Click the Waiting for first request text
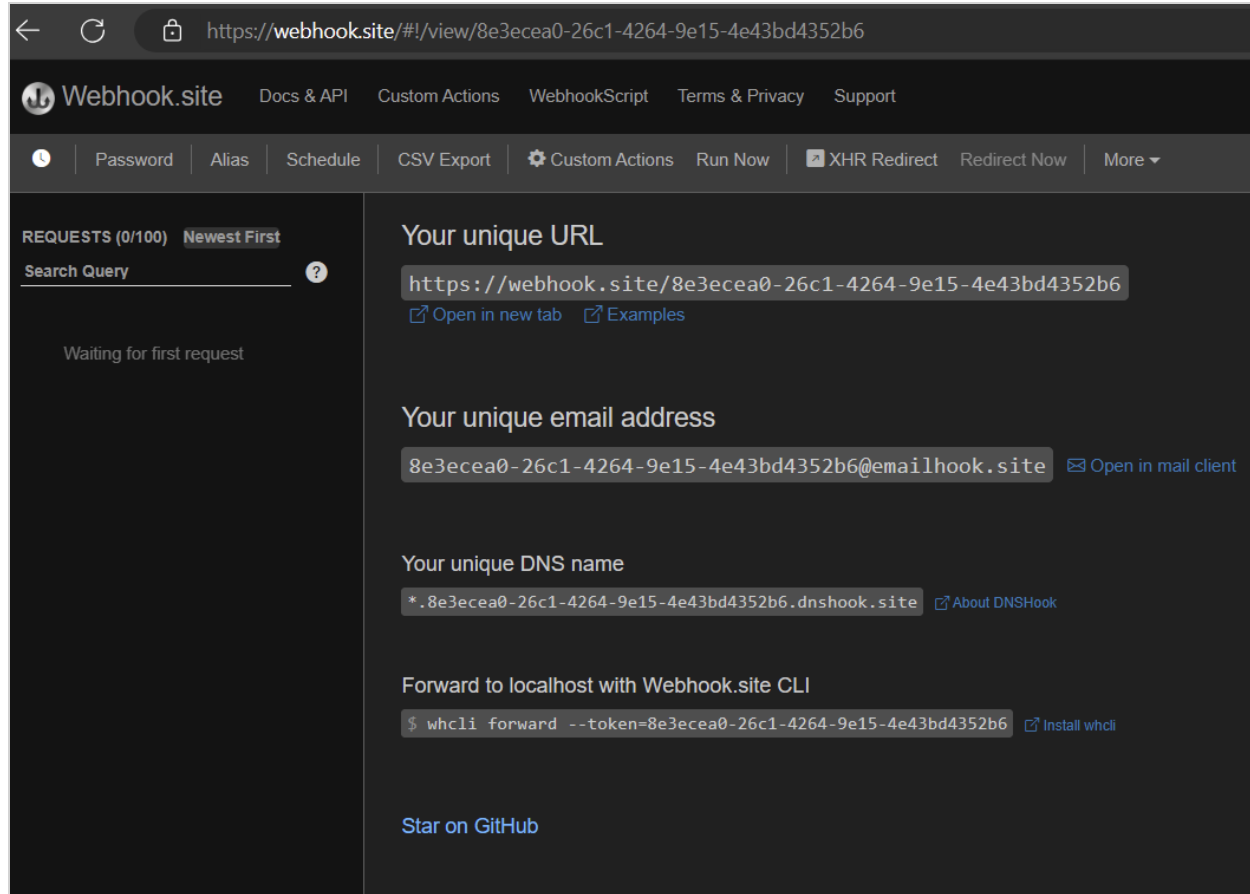This screenshot has height=894, width=1250. [x=154, y=353]
